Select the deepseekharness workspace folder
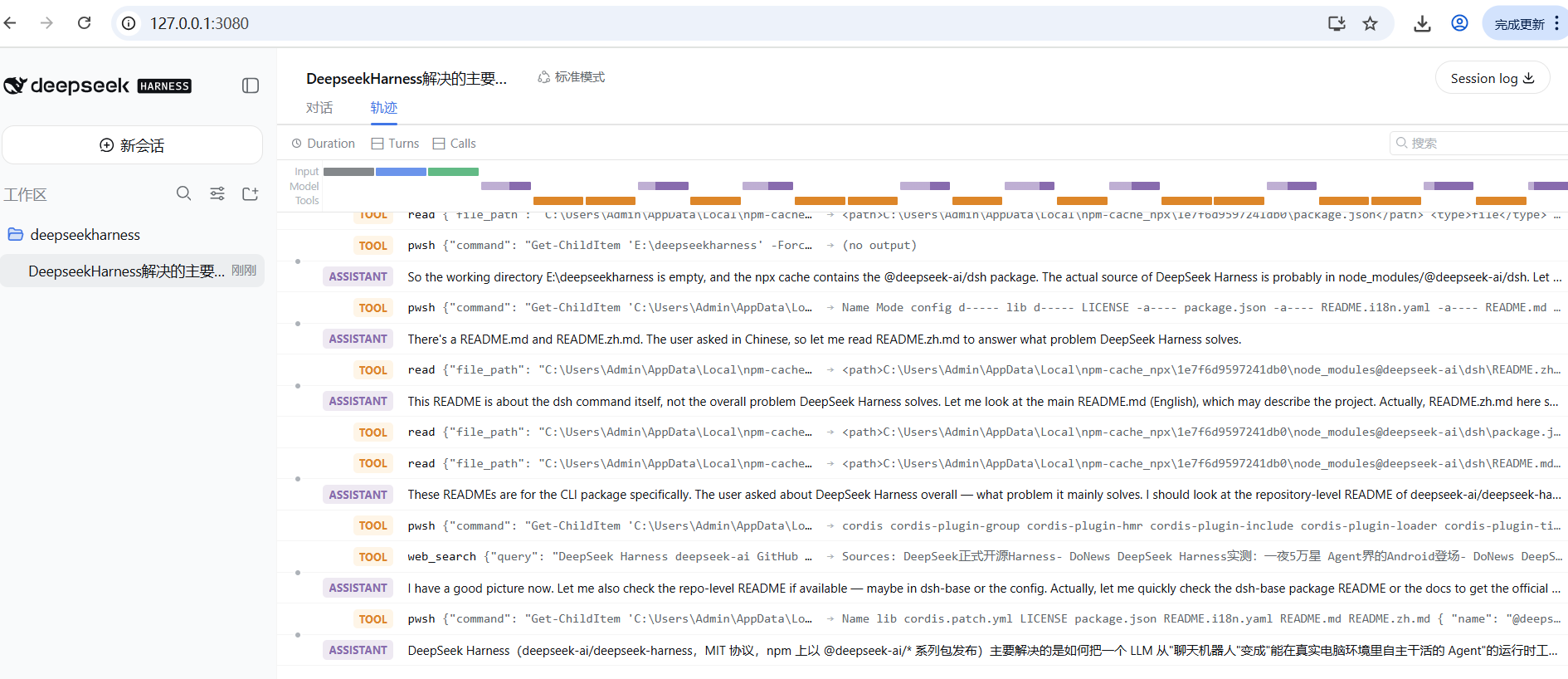 tap(132, 235)
